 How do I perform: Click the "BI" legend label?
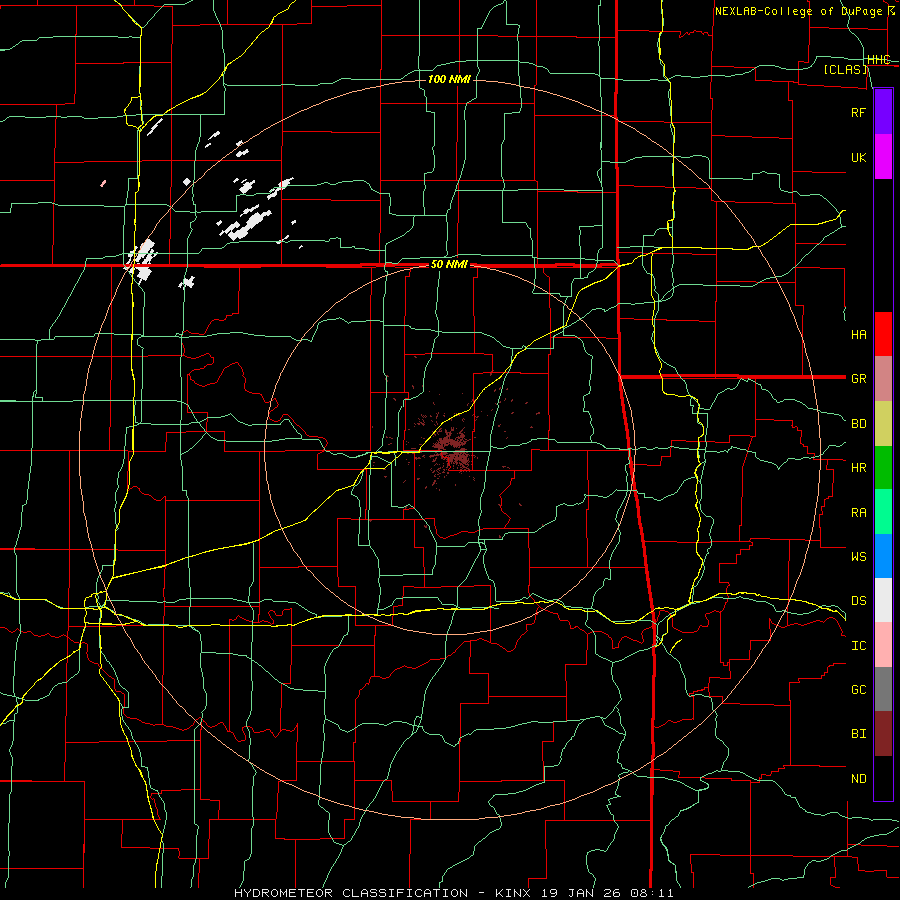click(x=859, y=734)
